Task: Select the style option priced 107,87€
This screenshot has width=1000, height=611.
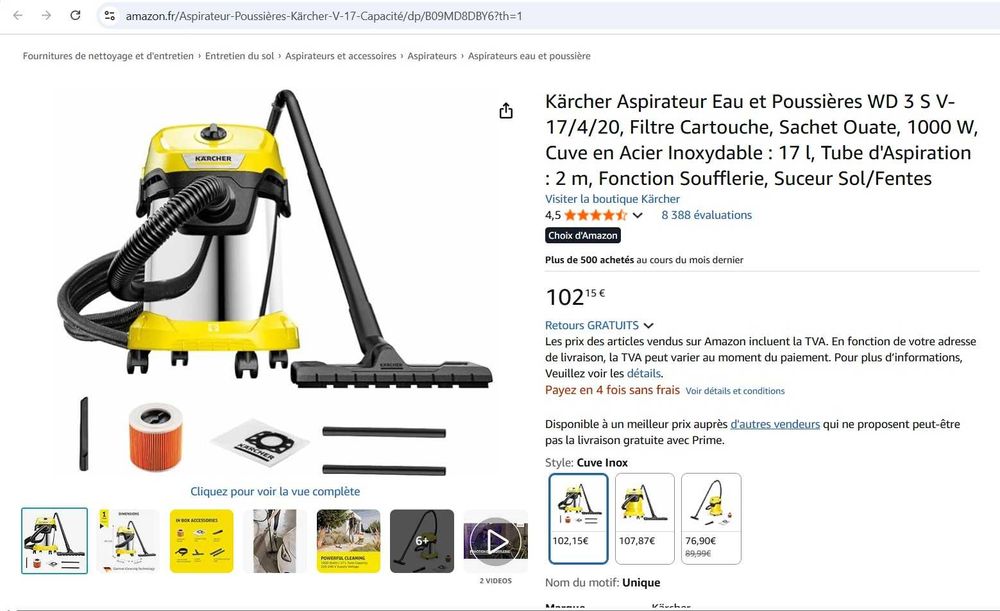Action: point(645,519)
